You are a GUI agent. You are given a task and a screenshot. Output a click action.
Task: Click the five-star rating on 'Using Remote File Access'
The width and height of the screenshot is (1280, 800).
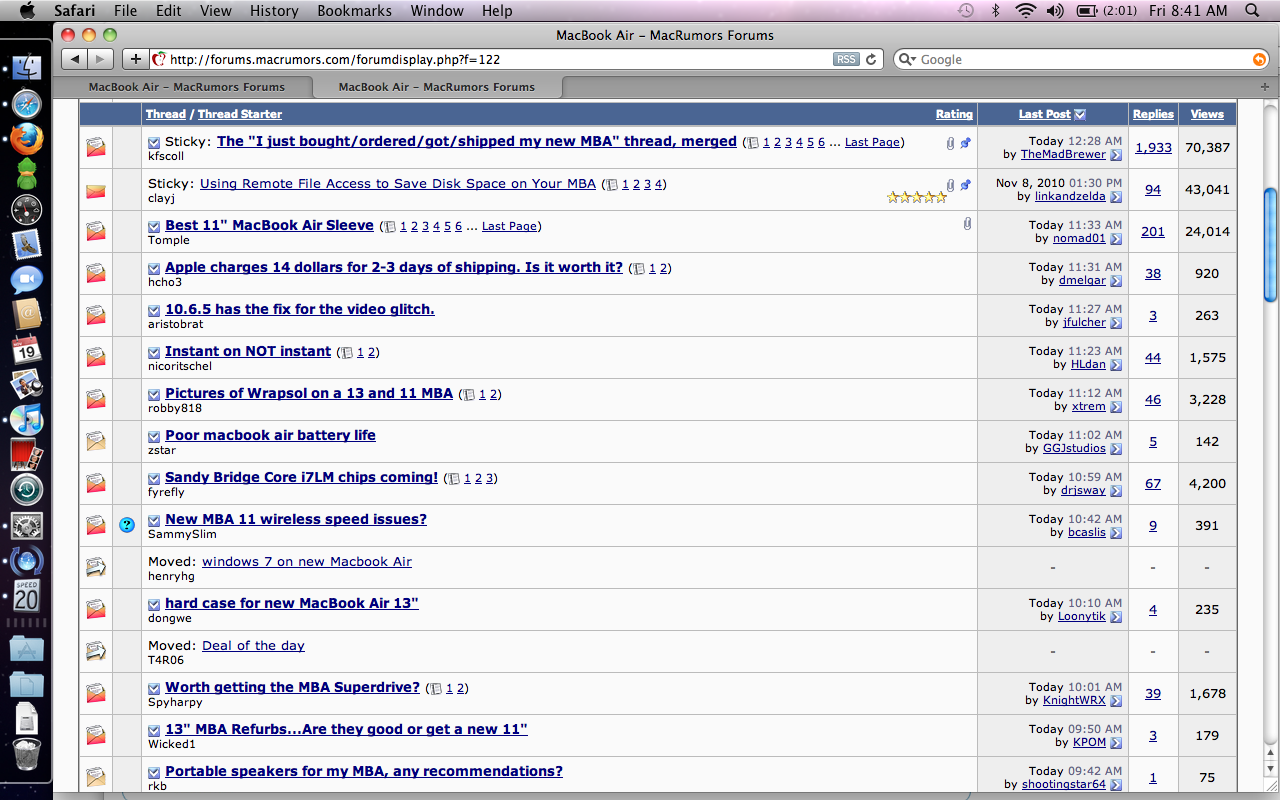(x=916, y=197)
